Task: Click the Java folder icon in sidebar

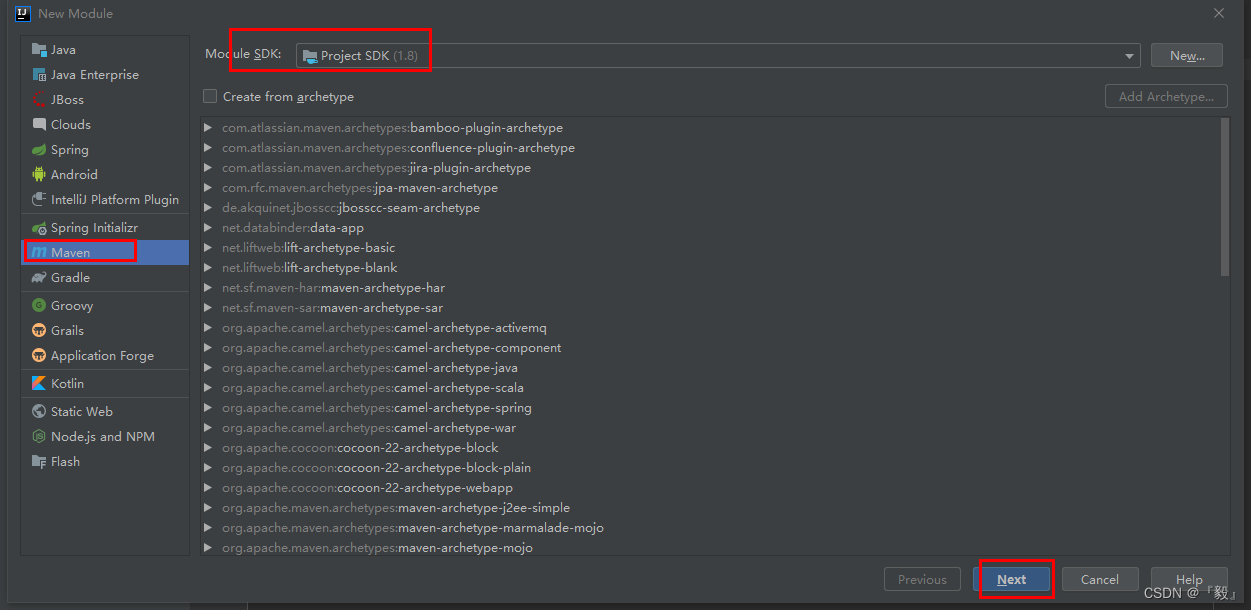Action: tap(39, 50)
